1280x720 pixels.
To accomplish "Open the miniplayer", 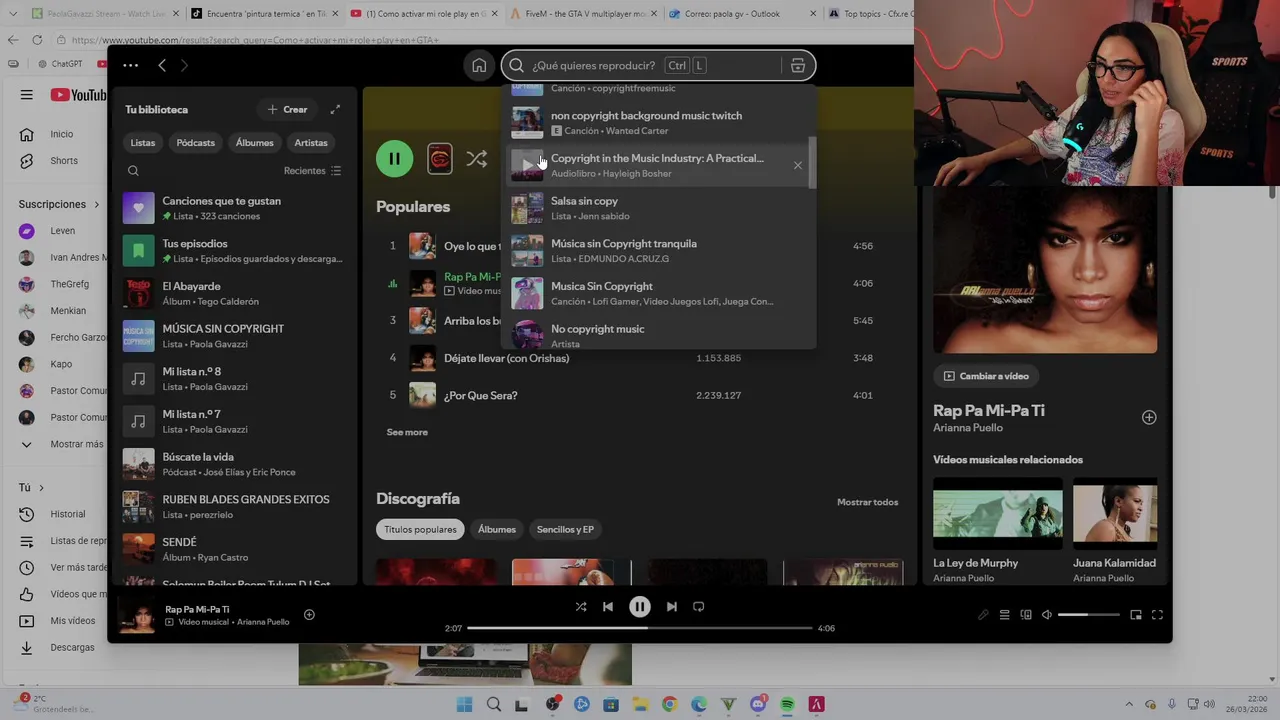I will click(x=1136, y=615).
